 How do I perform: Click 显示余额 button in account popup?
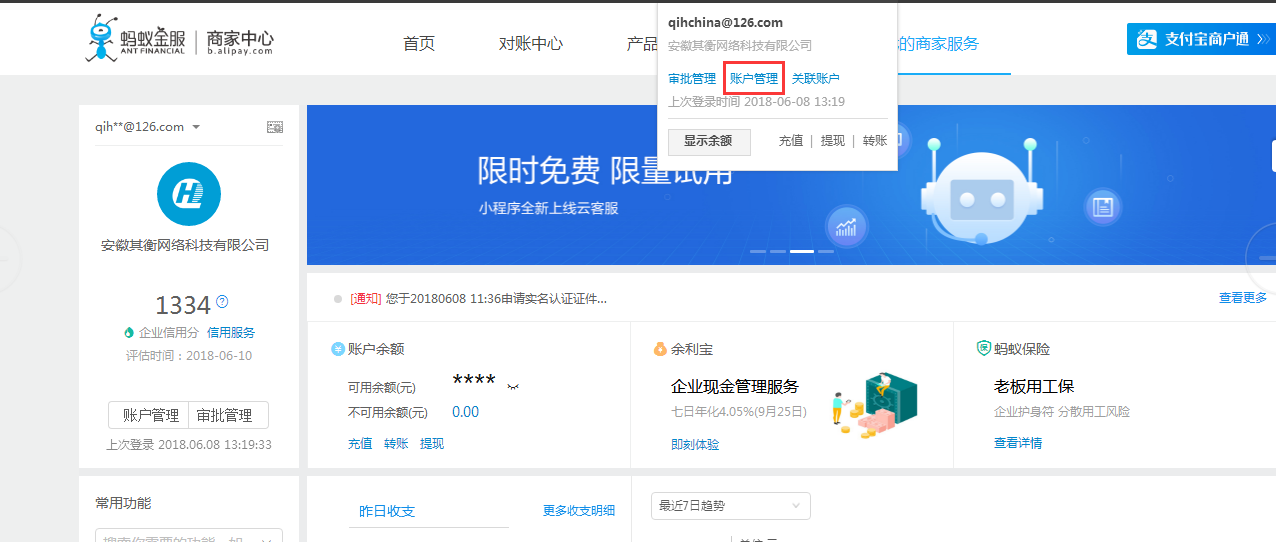(709, 141)
